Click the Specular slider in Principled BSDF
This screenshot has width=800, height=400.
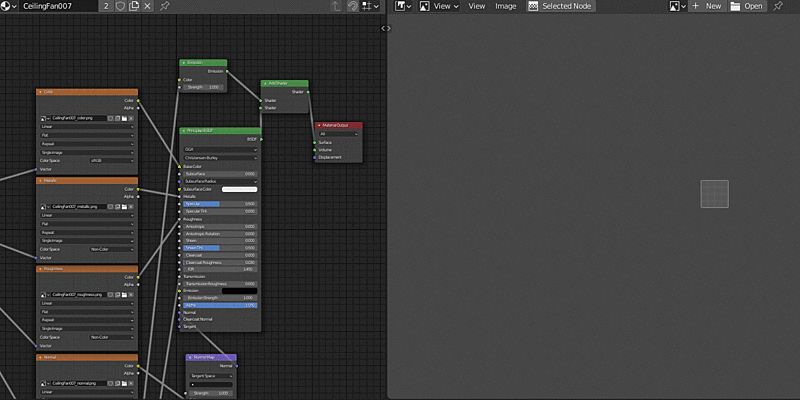220,204
